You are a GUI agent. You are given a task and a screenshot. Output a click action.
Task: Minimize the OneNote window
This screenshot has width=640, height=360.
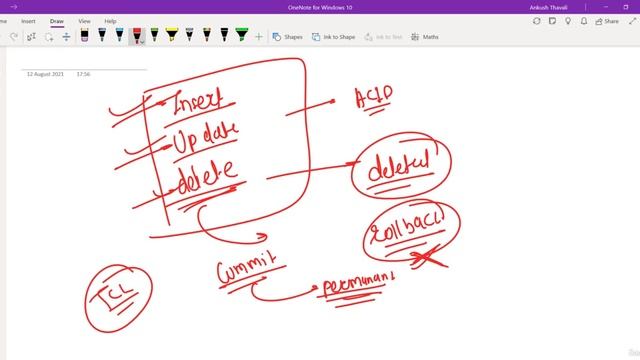[x=606, y=7]
